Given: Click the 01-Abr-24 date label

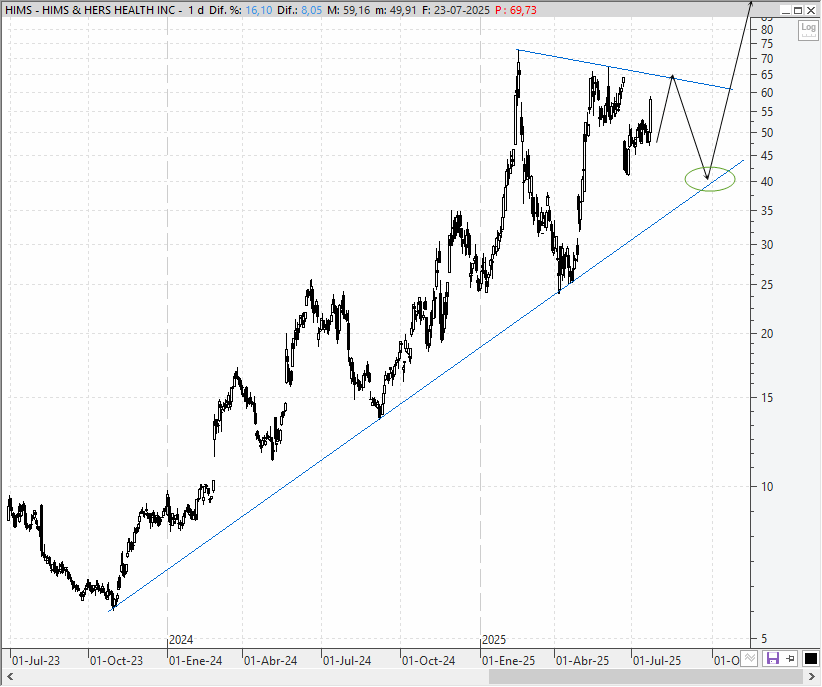Looking at the screenshot, I should (271, 660).
